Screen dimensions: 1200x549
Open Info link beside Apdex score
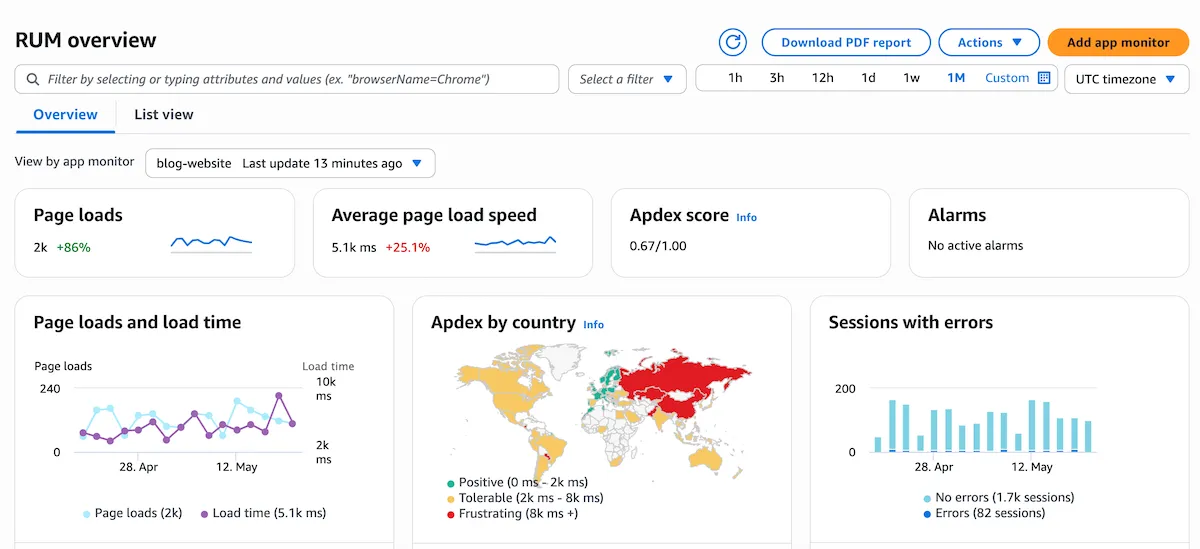click(746, 217)
